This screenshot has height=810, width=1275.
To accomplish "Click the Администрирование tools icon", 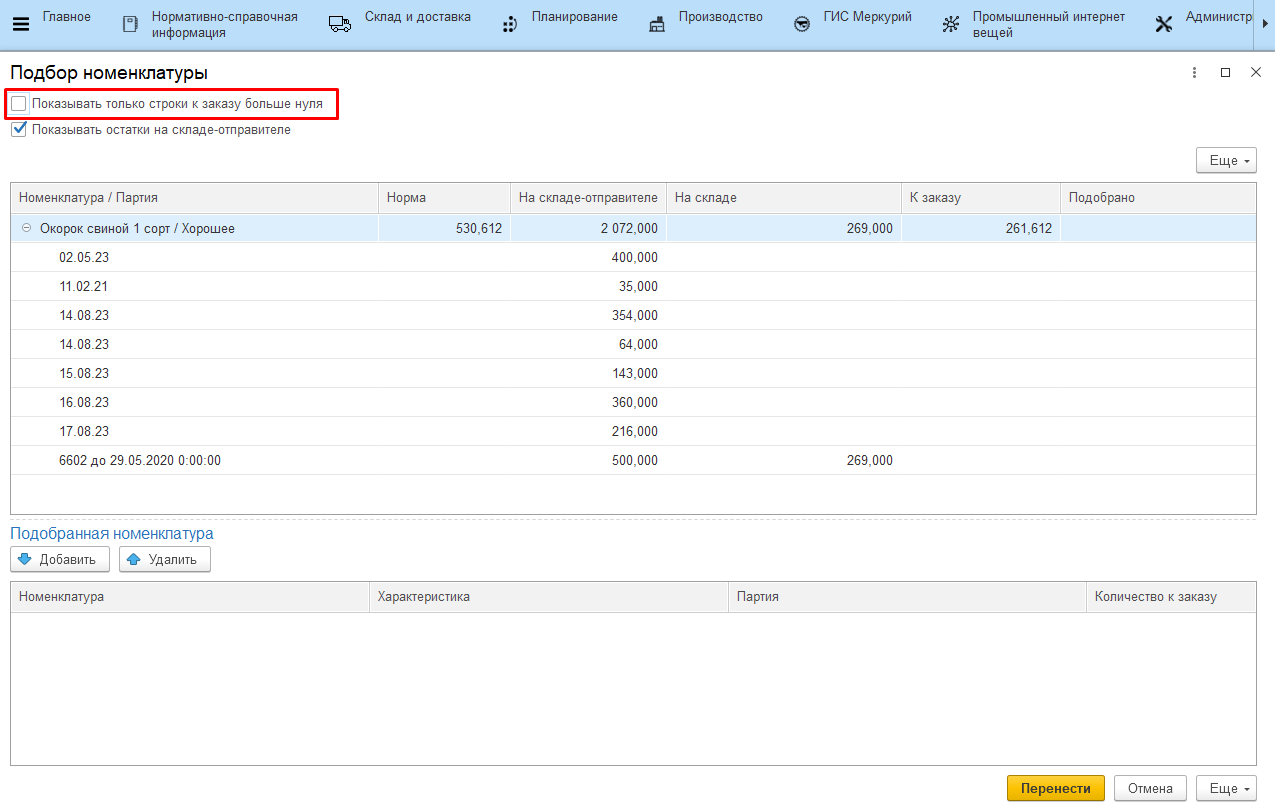I will (1163, 24).
